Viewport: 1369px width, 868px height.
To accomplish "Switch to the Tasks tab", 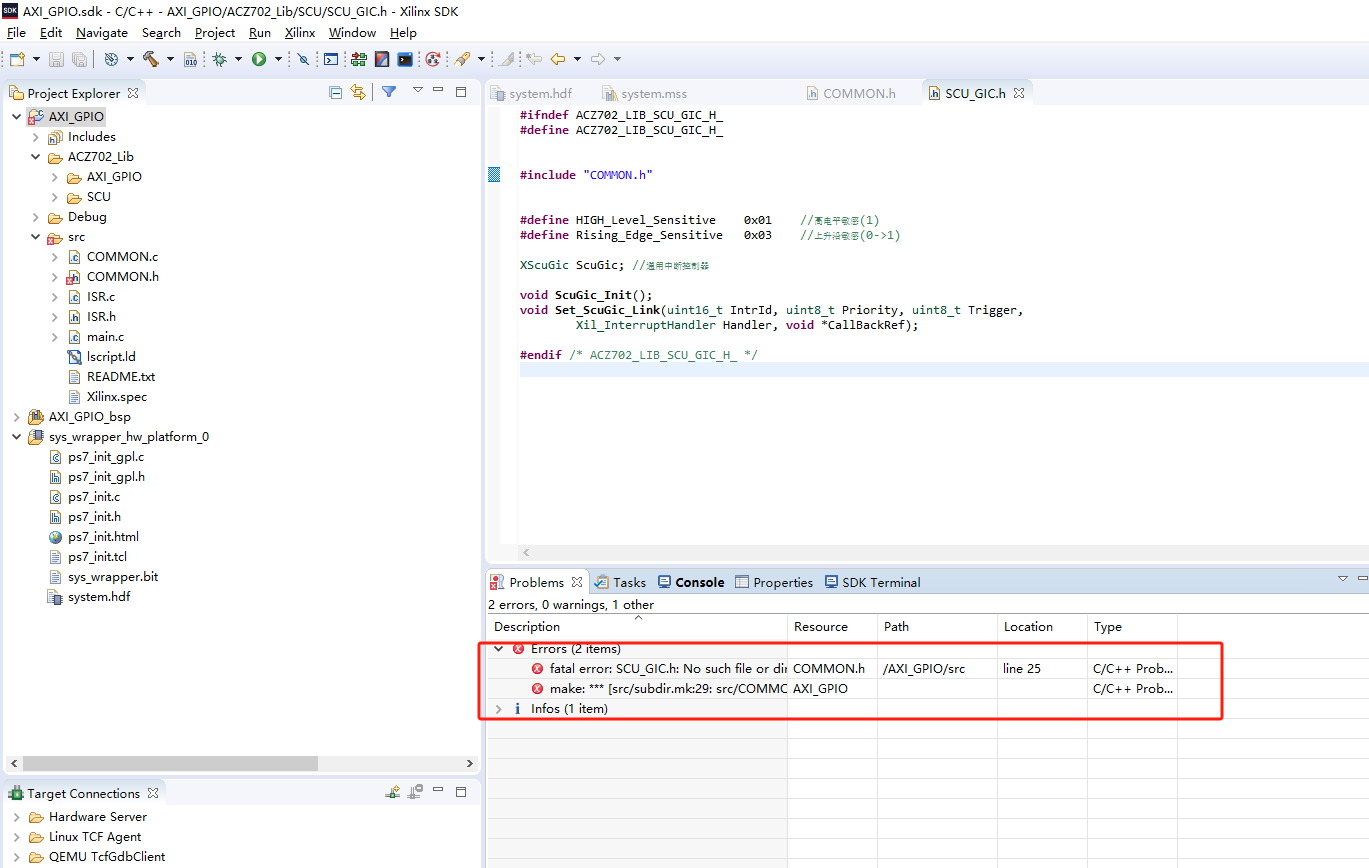I will 620,582.
